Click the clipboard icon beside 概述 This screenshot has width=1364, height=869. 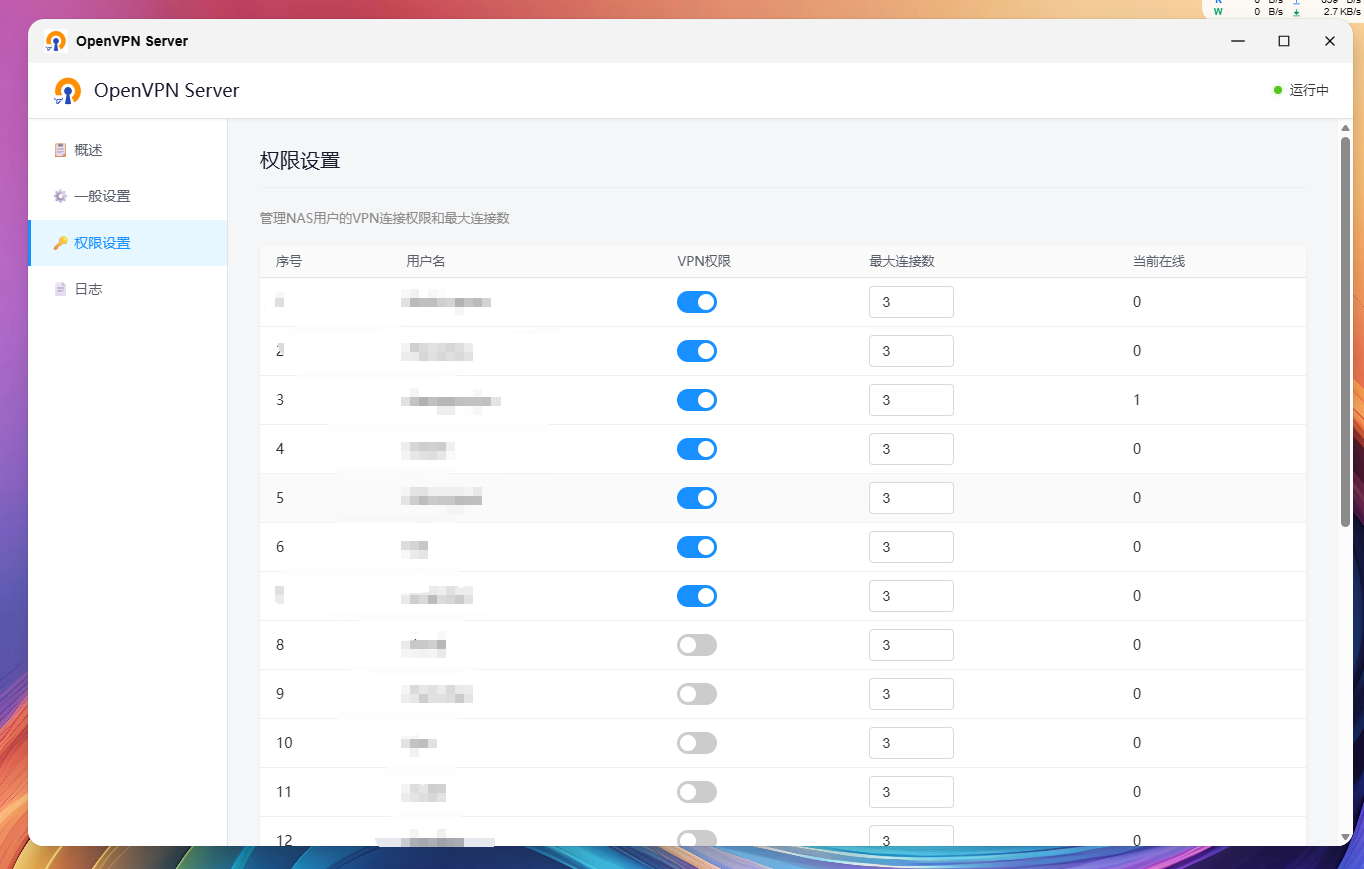click(x=60, y=150)
